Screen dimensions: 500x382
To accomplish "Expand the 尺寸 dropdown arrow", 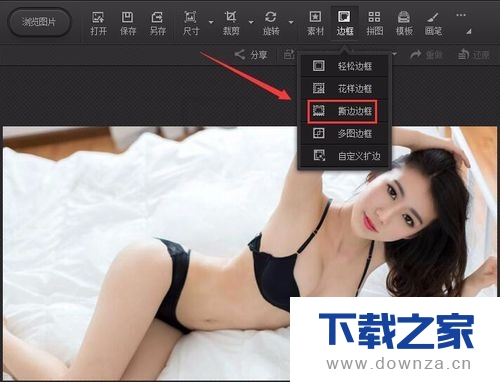I will [x=211, y=22].
